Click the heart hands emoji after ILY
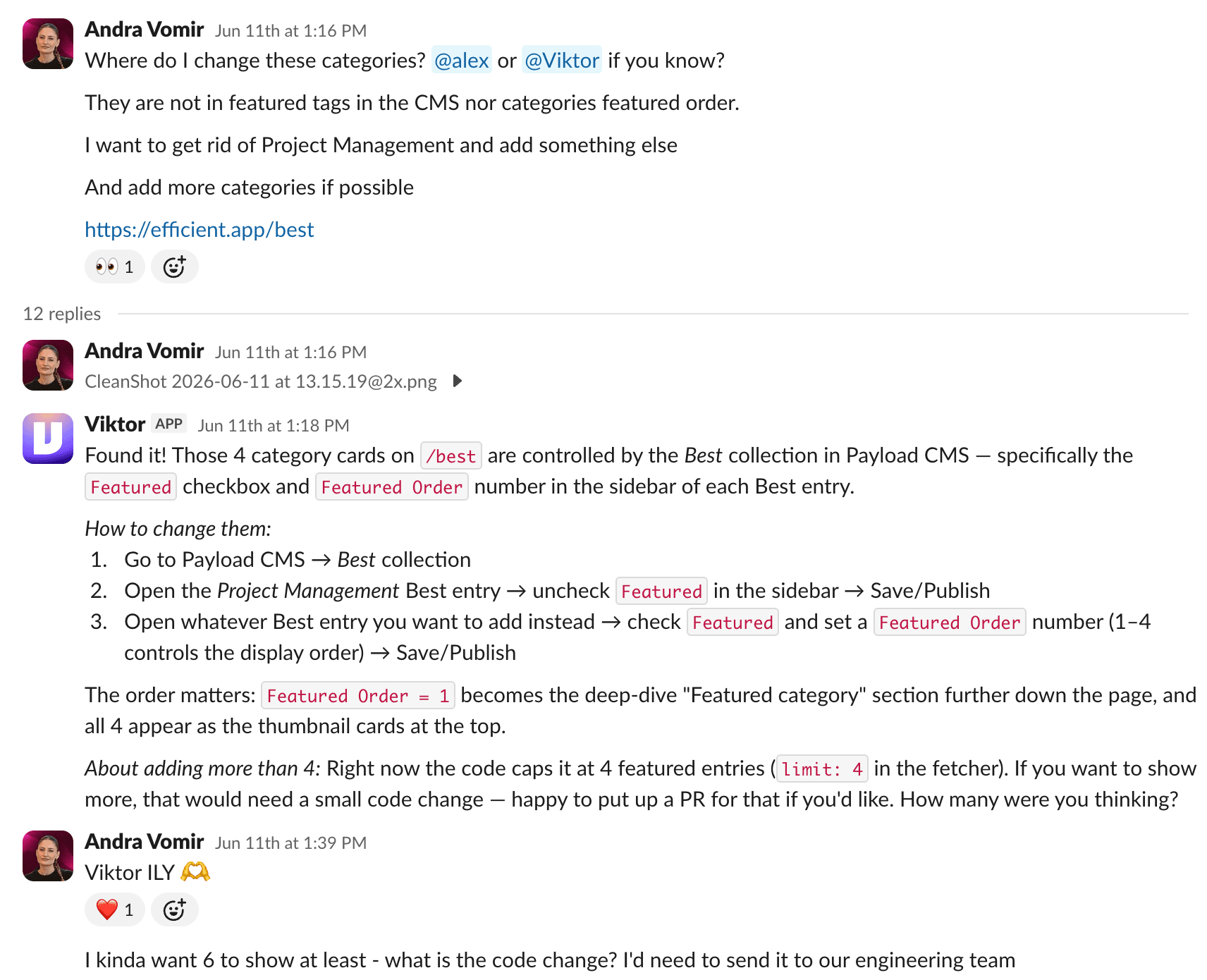Image resolution: width=1207 pixels, height=980 pixels. (x=195, y=873)
